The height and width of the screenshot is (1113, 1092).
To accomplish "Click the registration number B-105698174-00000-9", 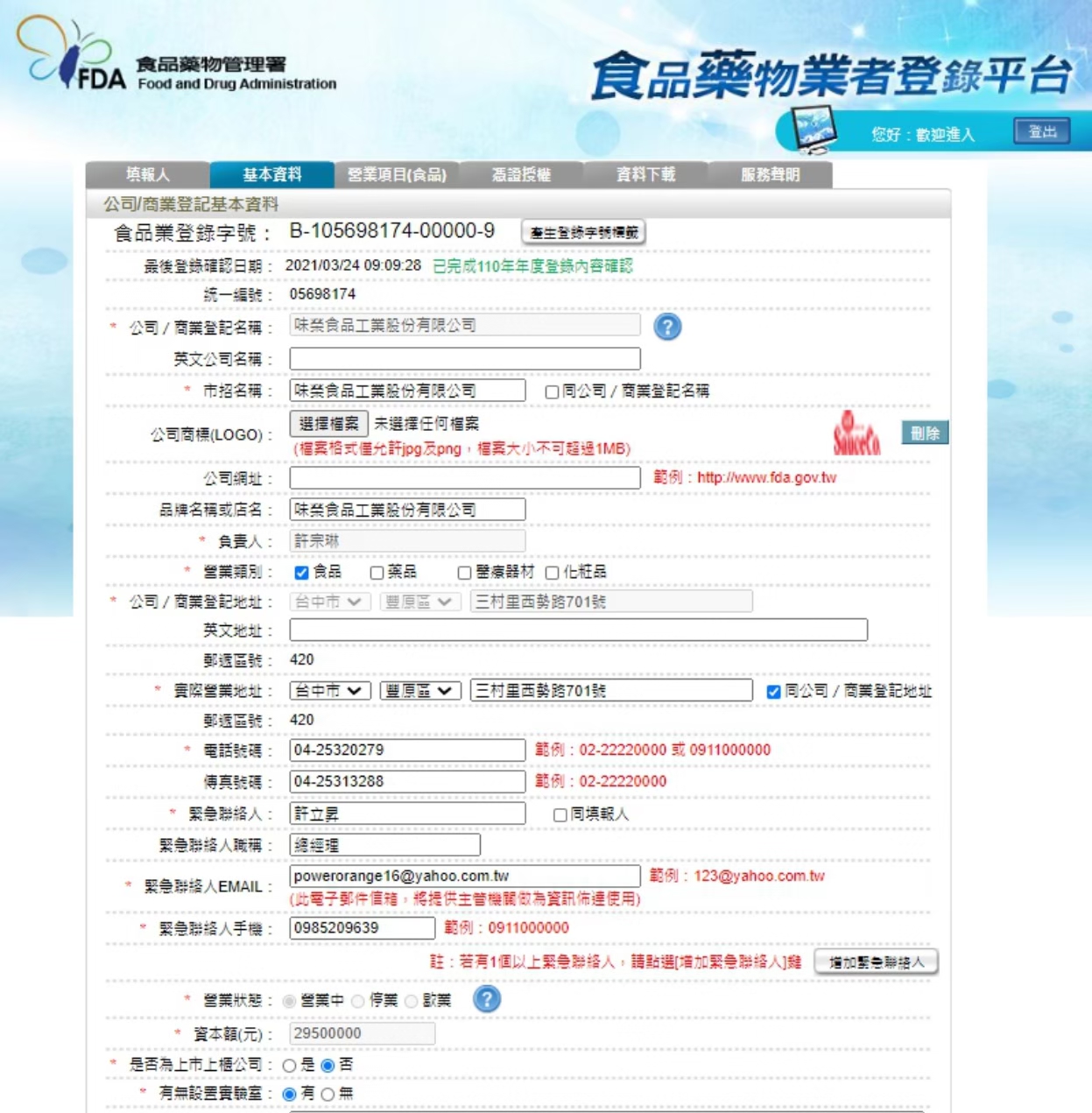I will [x=392, y=231].
